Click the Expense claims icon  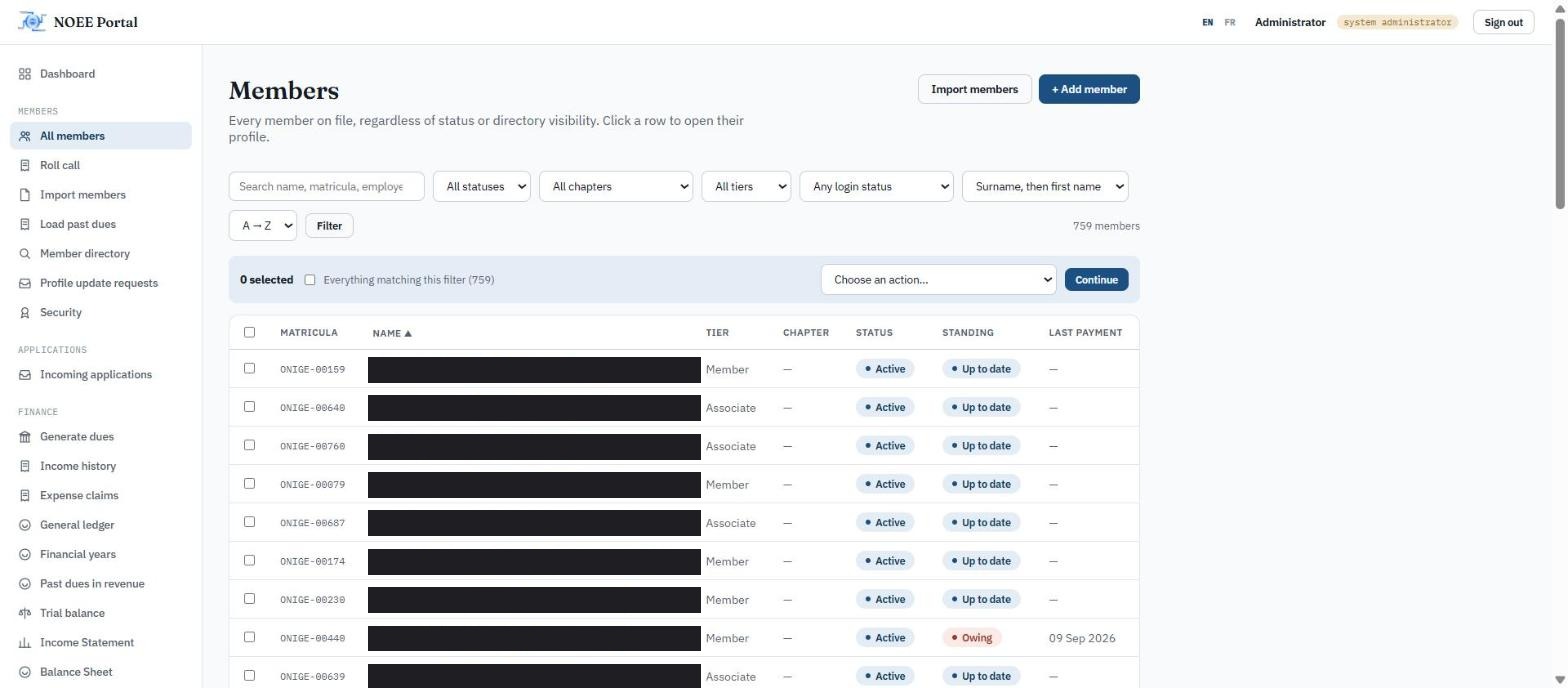tap(25, 496)
